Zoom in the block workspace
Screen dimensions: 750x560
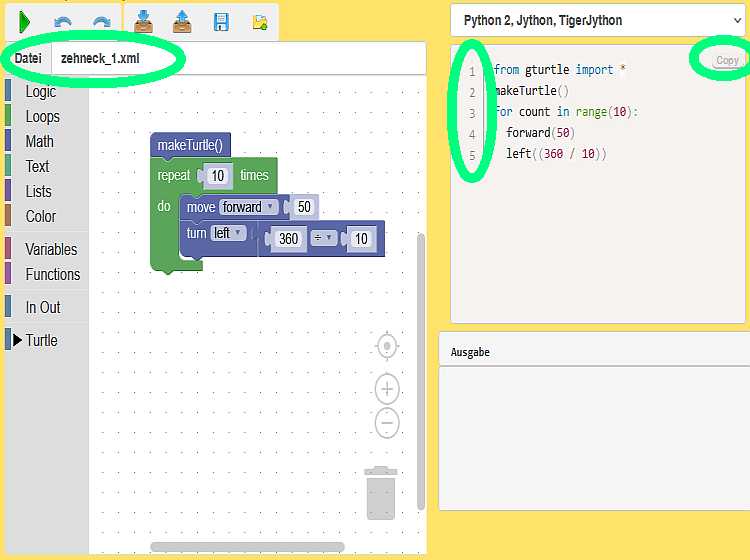[387, 389]
